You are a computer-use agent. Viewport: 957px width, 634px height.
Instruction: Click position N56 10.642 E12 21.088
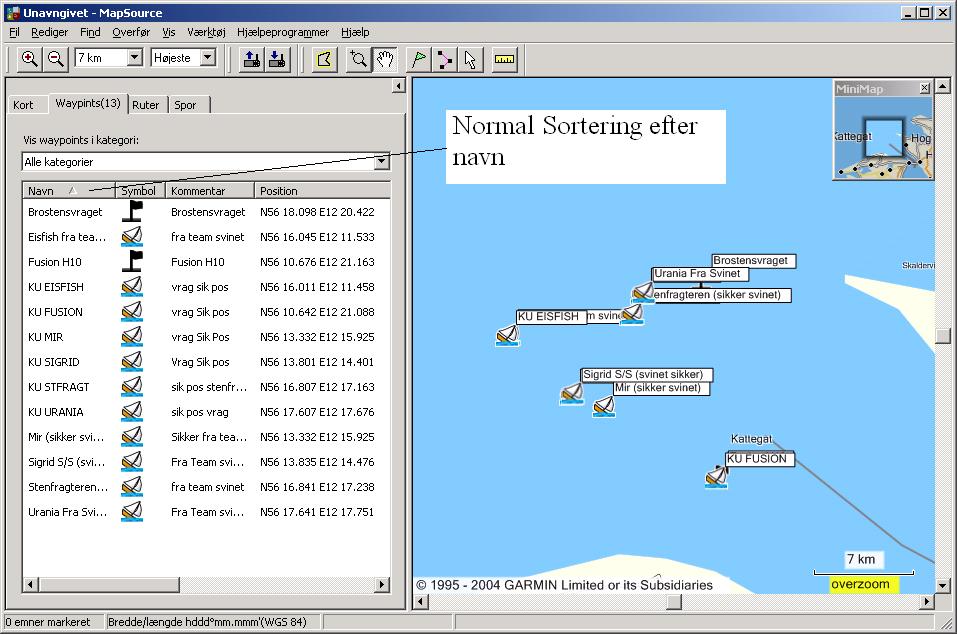click(317, 312)
